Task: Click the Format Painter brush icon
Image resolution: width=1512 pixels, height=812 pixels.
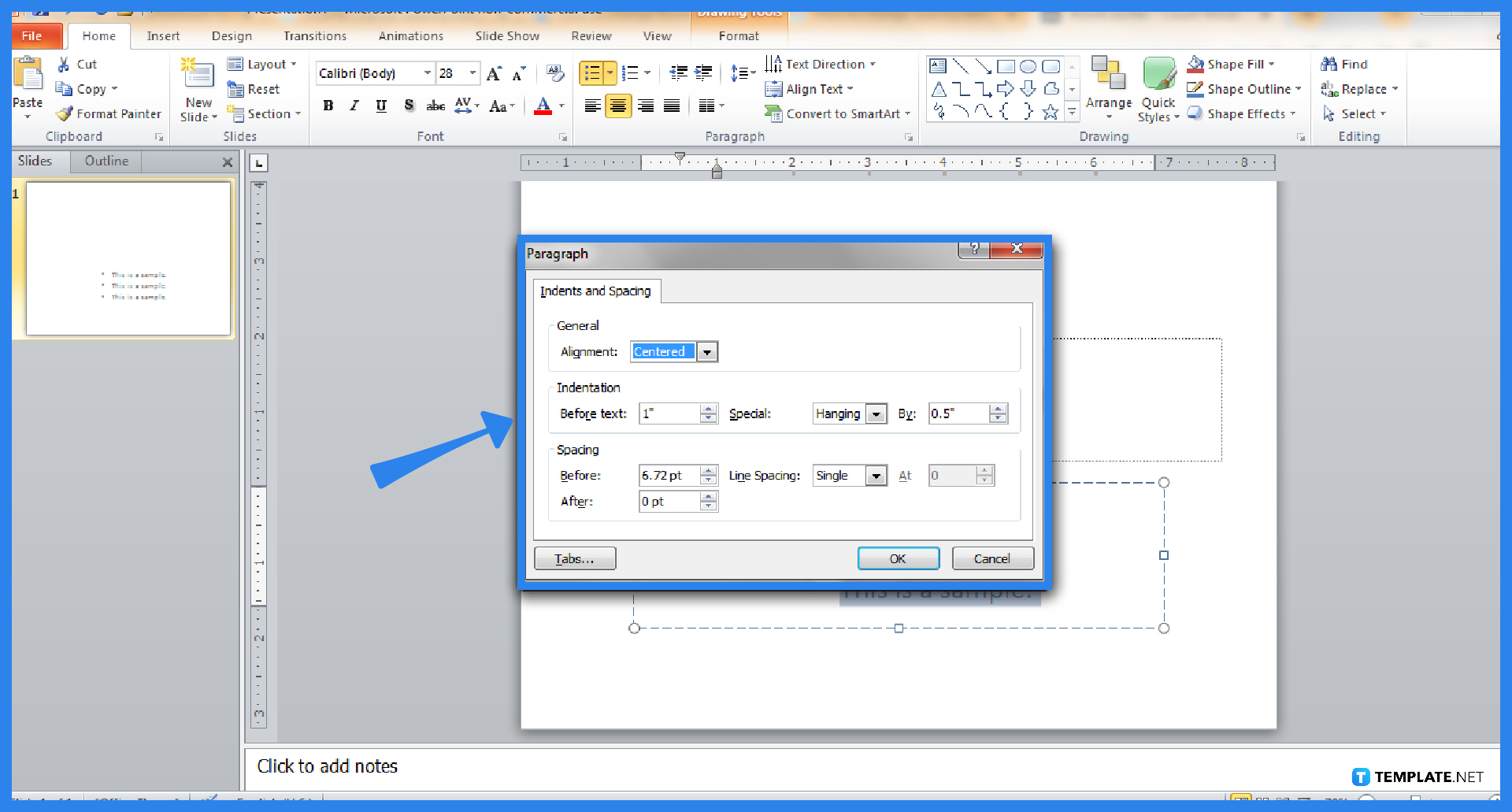Action: click(65, 113)
